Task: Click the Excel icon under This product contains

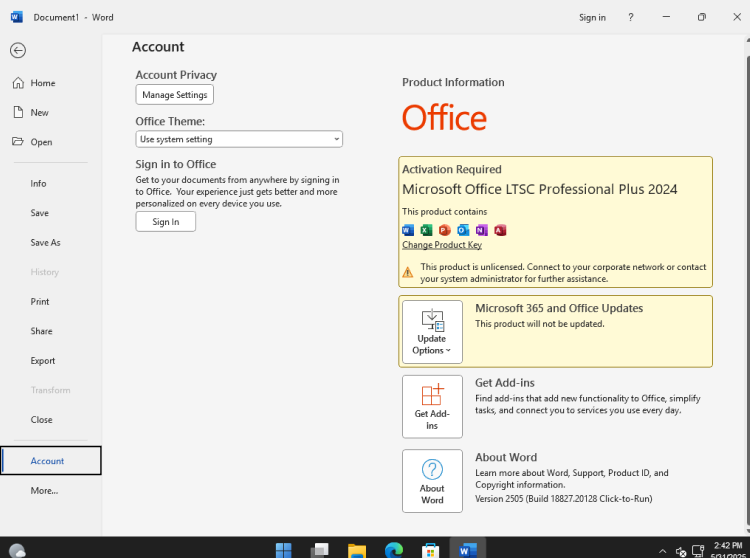Action: tap(426, 230)
